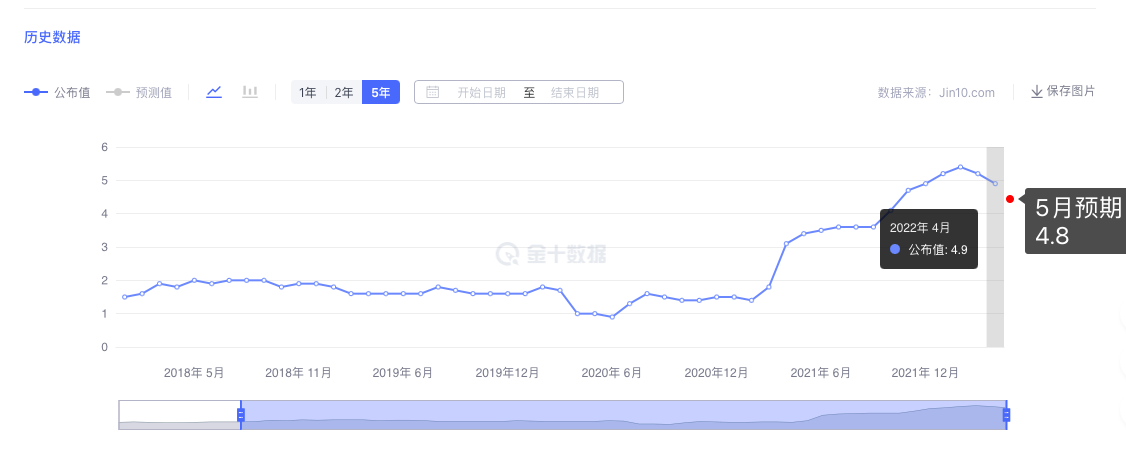Click the save image download icon
This screenshot has height=469, width=1126.
tap(1036, 92)
